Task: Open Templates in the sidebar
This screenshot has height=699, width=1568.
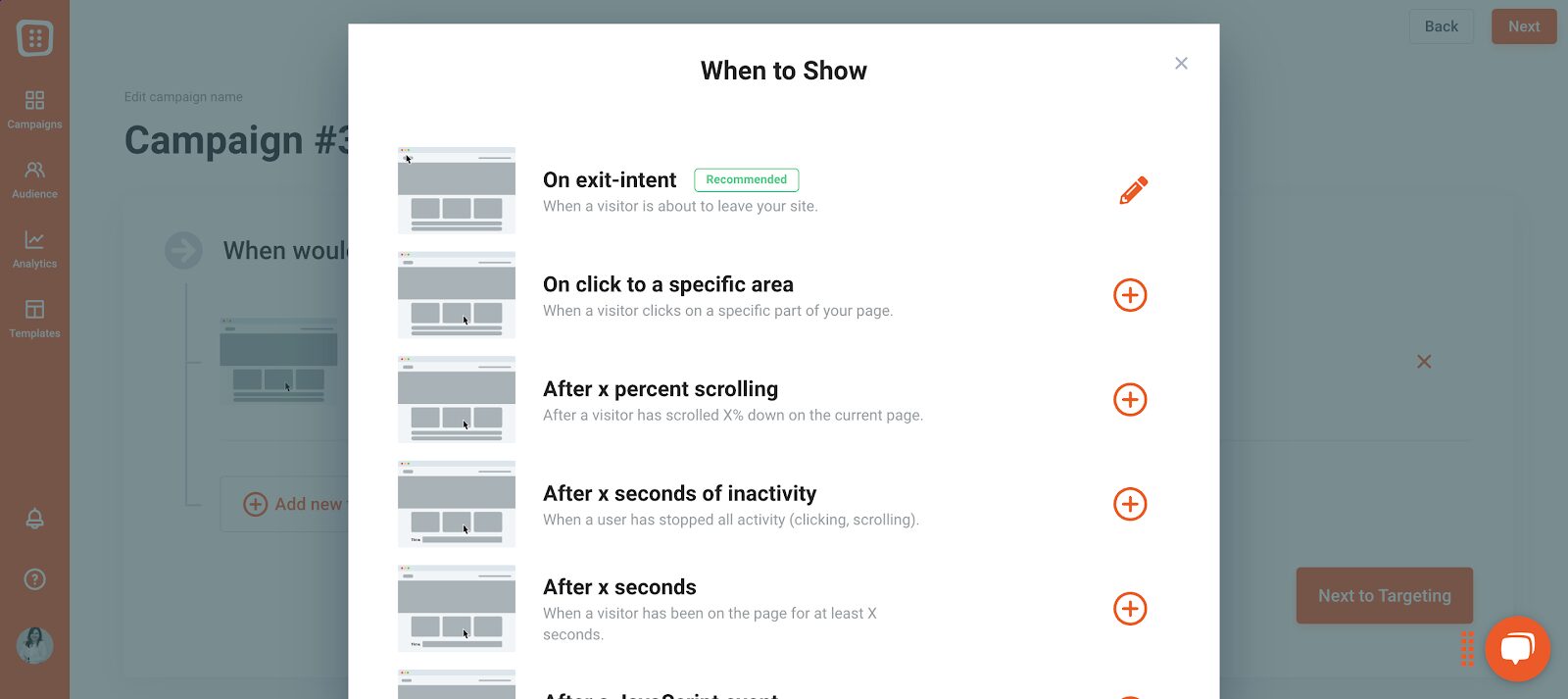Action: pos(34,319)
